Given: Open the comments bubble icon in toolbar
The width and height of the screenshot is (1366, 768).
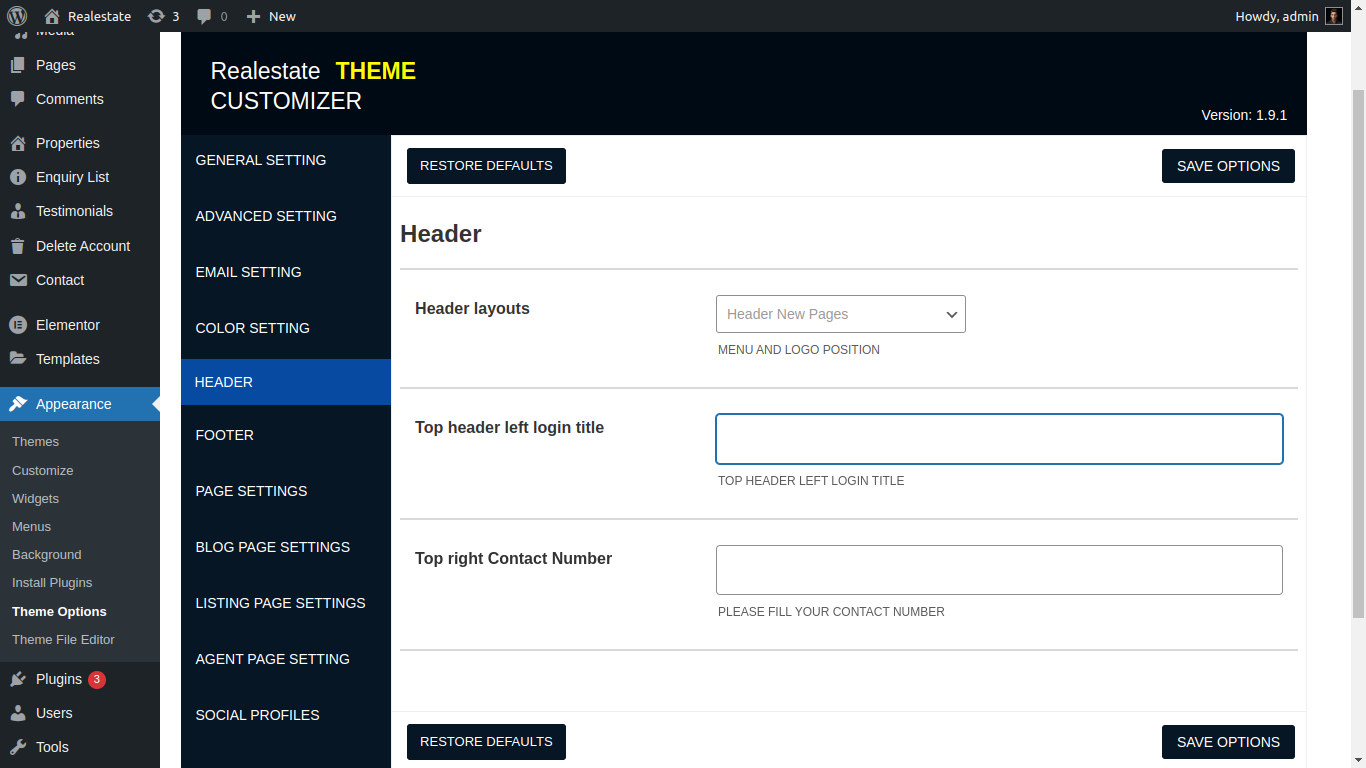Looking at the screenshot, I should pyautogui.click(x=204, y=16).
